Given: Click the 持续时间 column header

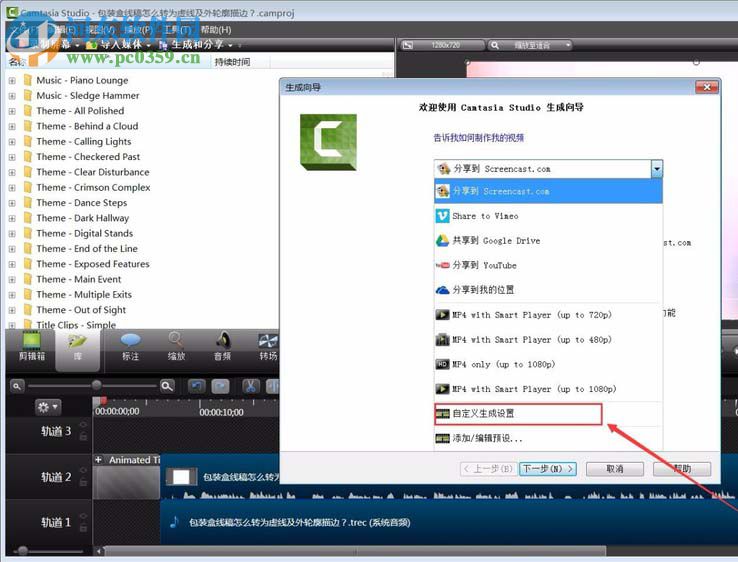Looking at the screenshot, I should [x=233, y=62].
